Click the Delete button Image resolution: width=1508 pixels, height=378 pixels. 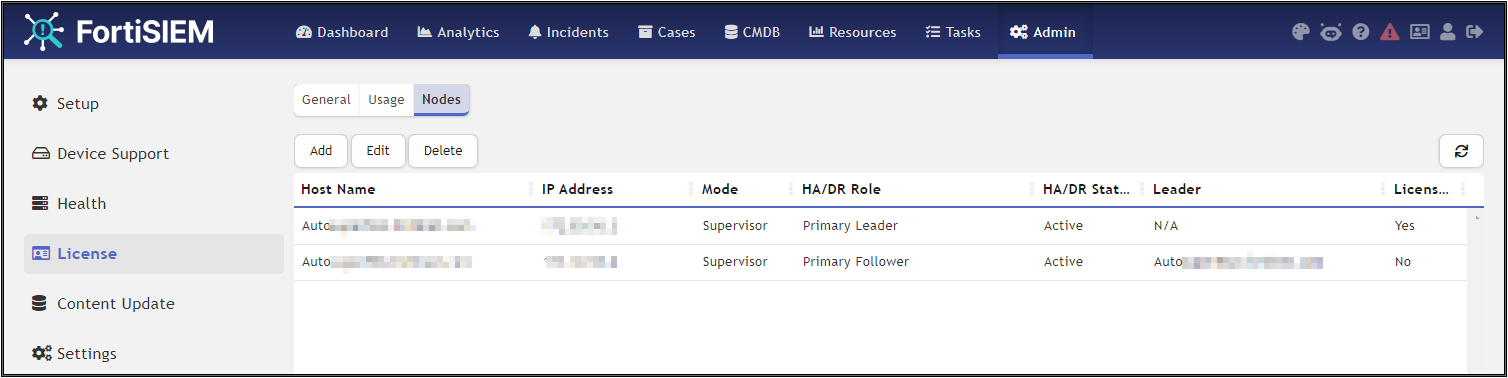point(443,151)
